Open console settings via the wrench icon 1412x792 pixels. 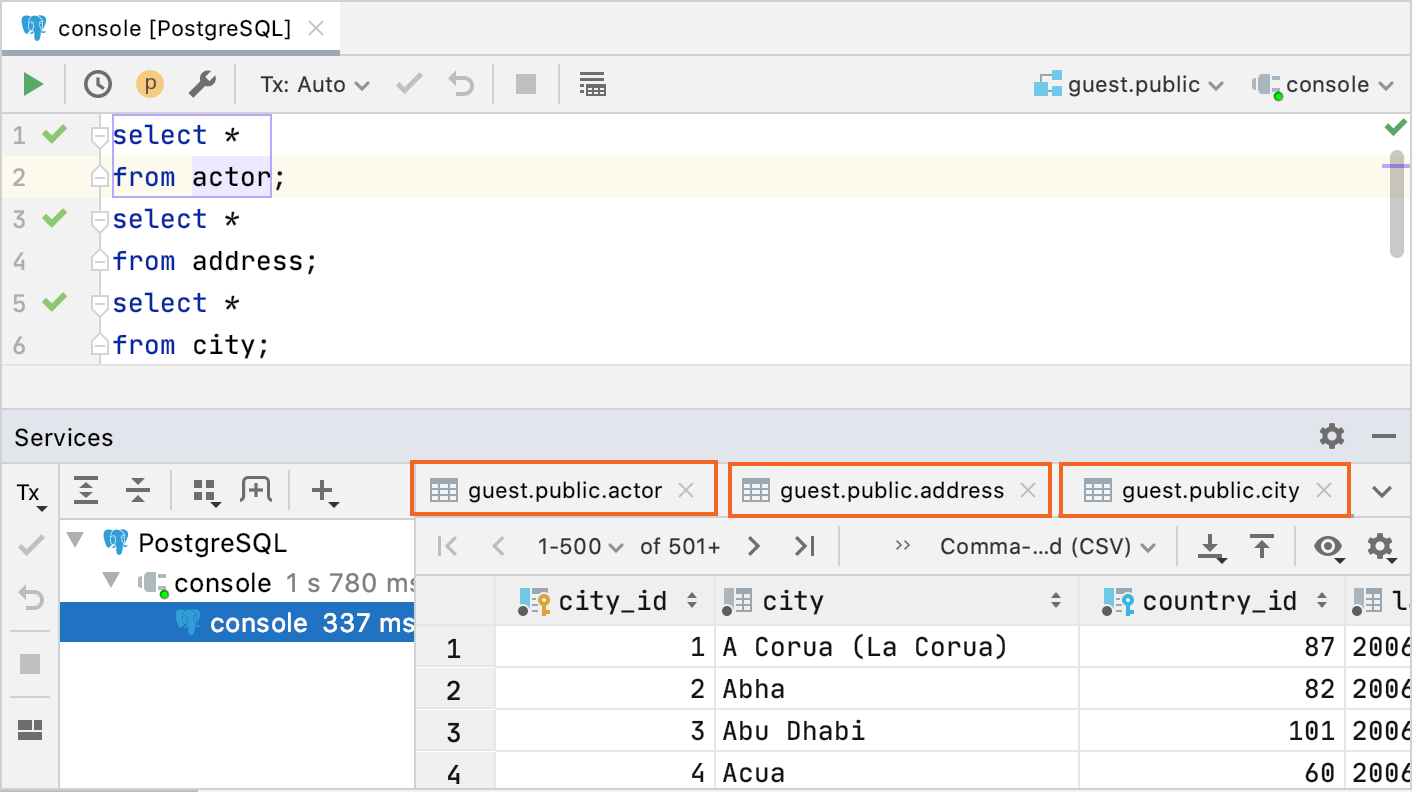coord(204,84)
